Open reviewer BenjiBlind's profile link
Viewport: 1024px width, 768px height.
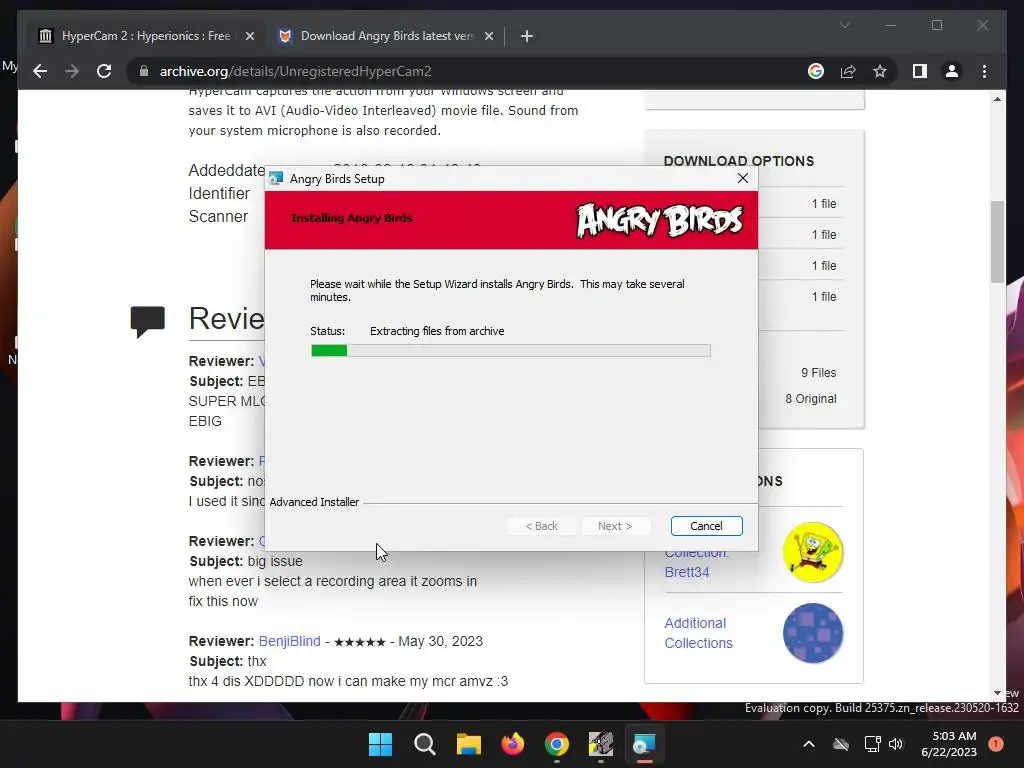tap(289, 641)
